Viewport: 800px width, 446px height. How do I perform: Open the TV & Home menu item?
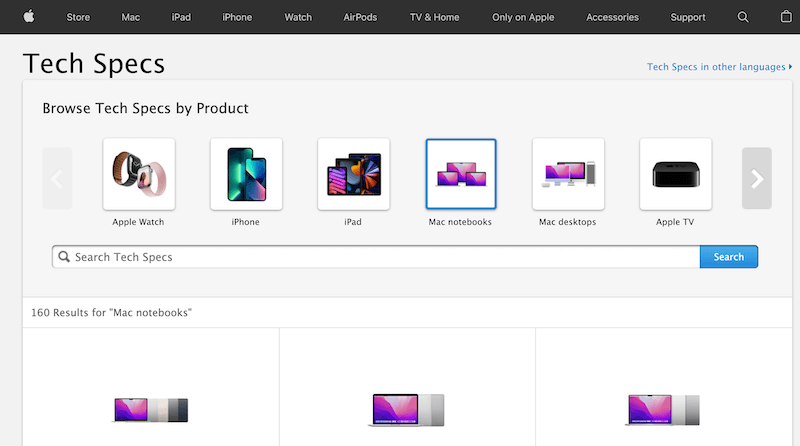(x=434, y=17)
